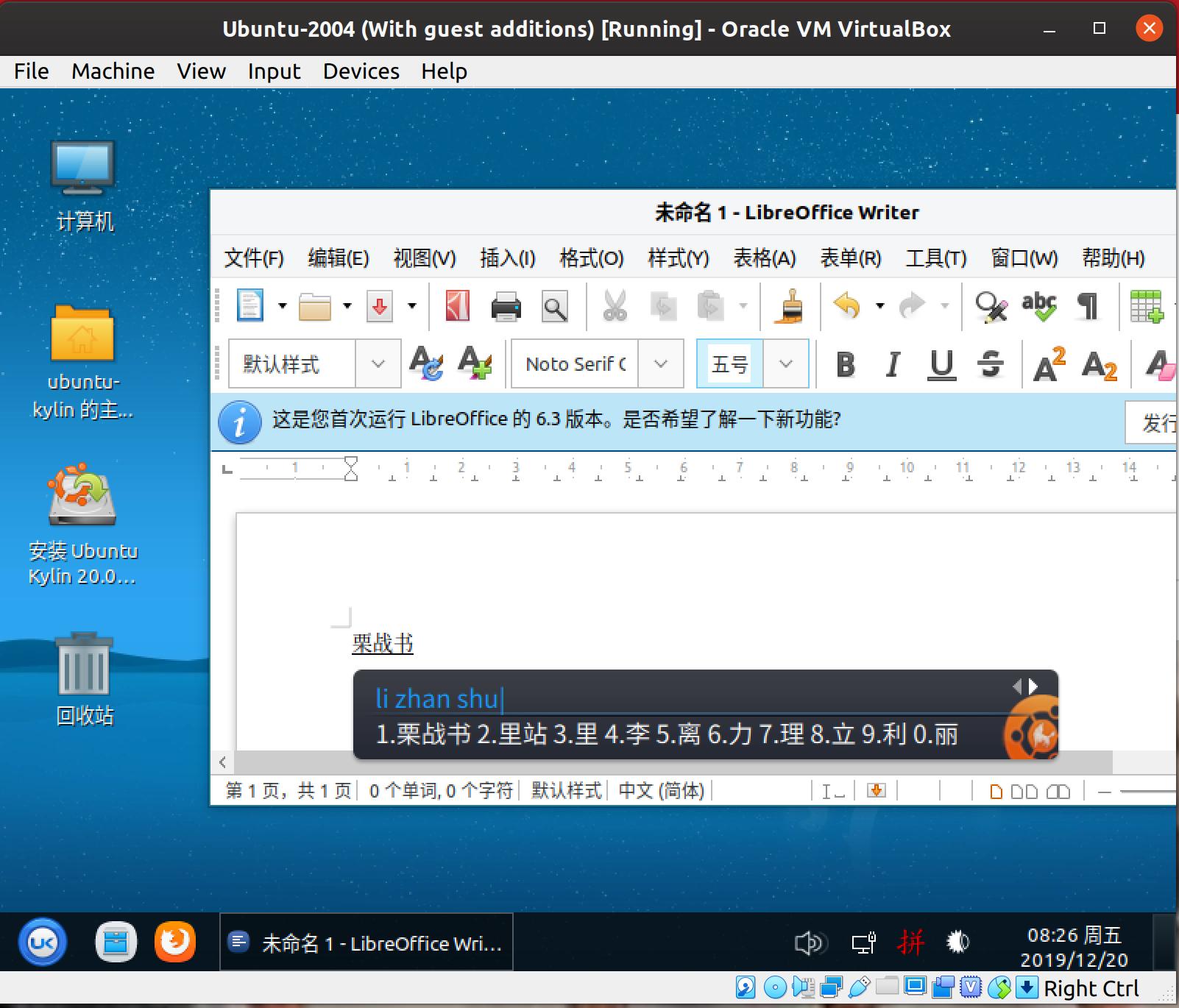Viewport: 1179px width, 1008px height.
Task: Insert a table with grid icon
Action: tap(1147, 306)
